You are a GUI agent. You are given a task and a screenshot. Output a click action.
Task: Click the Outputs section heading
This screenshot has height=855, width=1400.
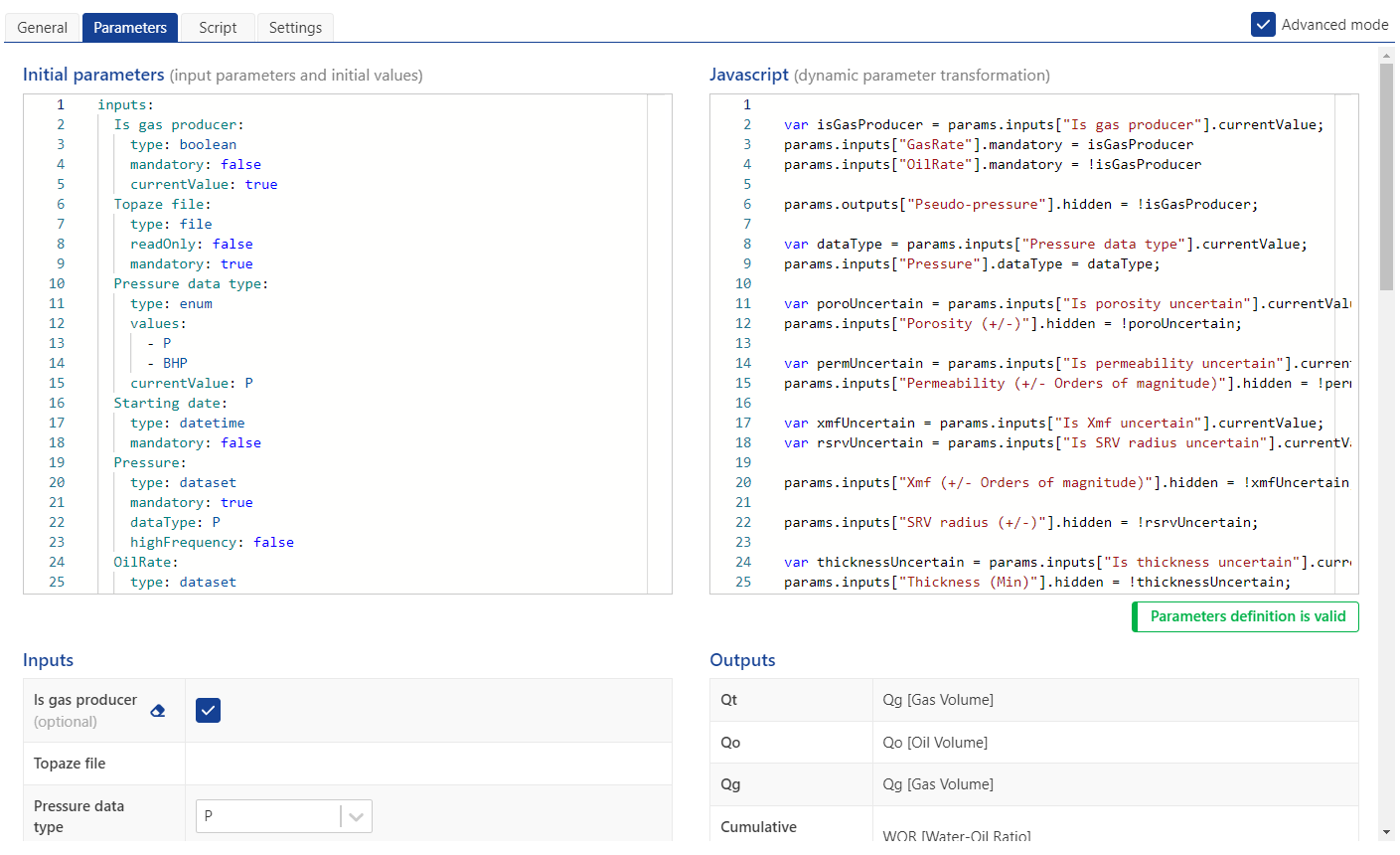[x=742, y=660]
